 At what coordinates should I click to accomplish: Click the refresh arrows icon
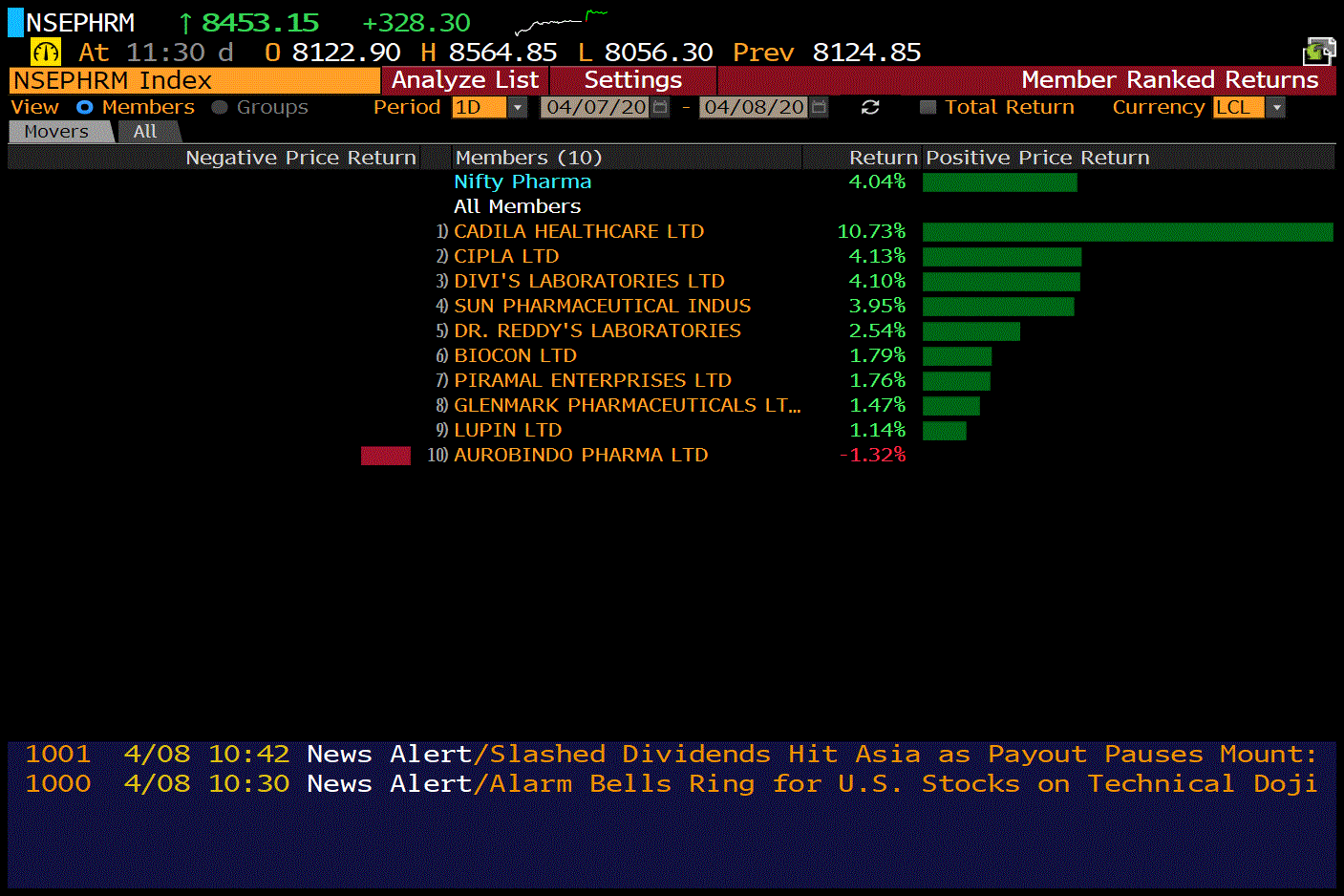[x=870, y=108]
